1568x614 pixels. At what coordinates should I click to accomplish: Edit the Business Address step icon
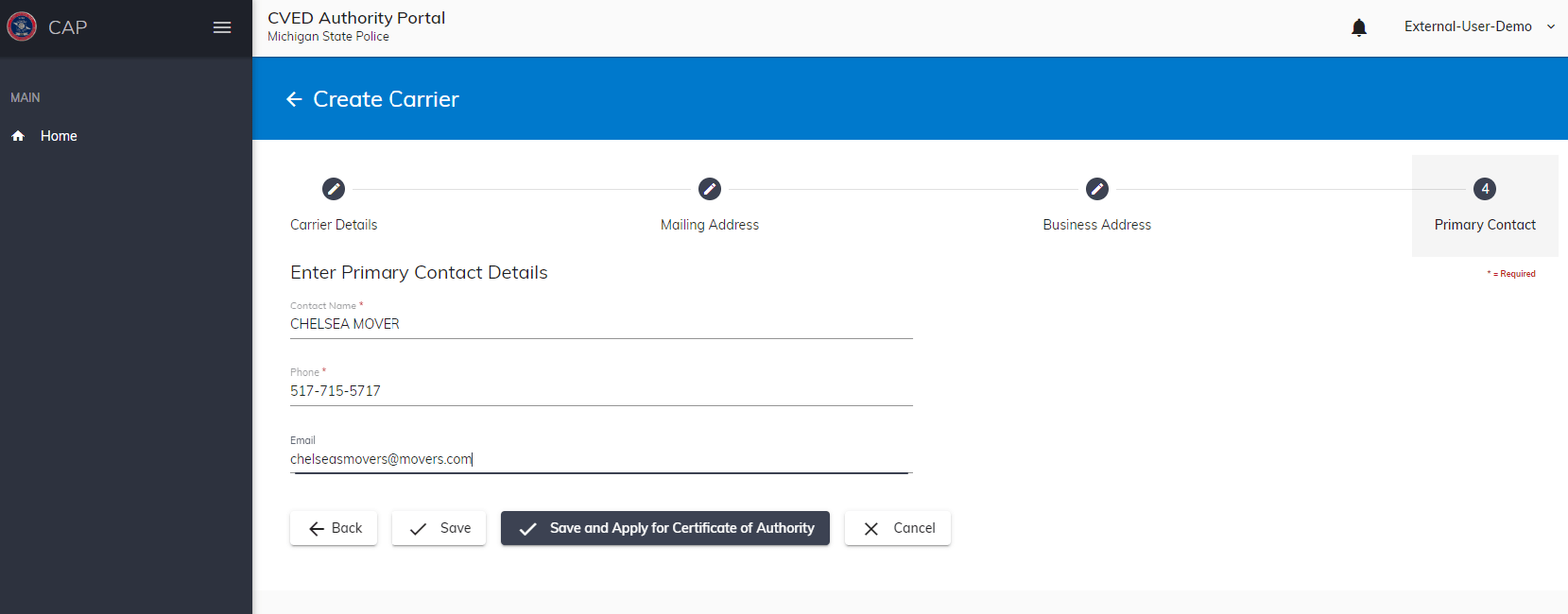click(1097, 189)
